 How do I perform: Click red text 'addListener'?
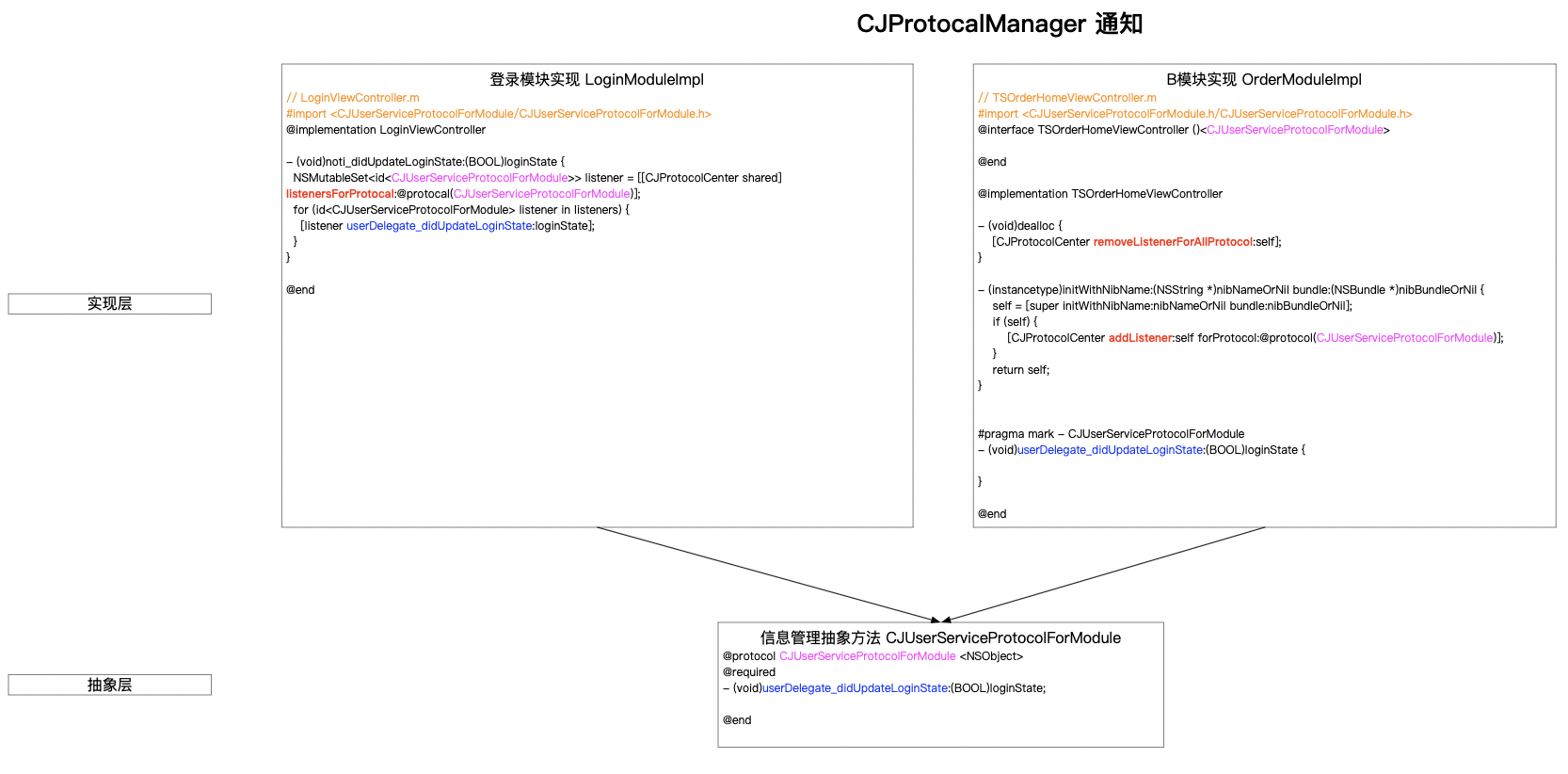tap(1141, 338)
